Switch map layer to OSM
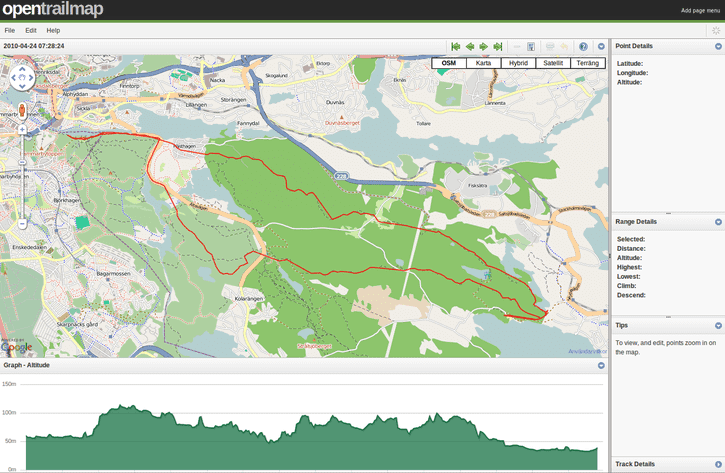The width and height of the screenshot is (725, 473). click(x=449, y=63)
